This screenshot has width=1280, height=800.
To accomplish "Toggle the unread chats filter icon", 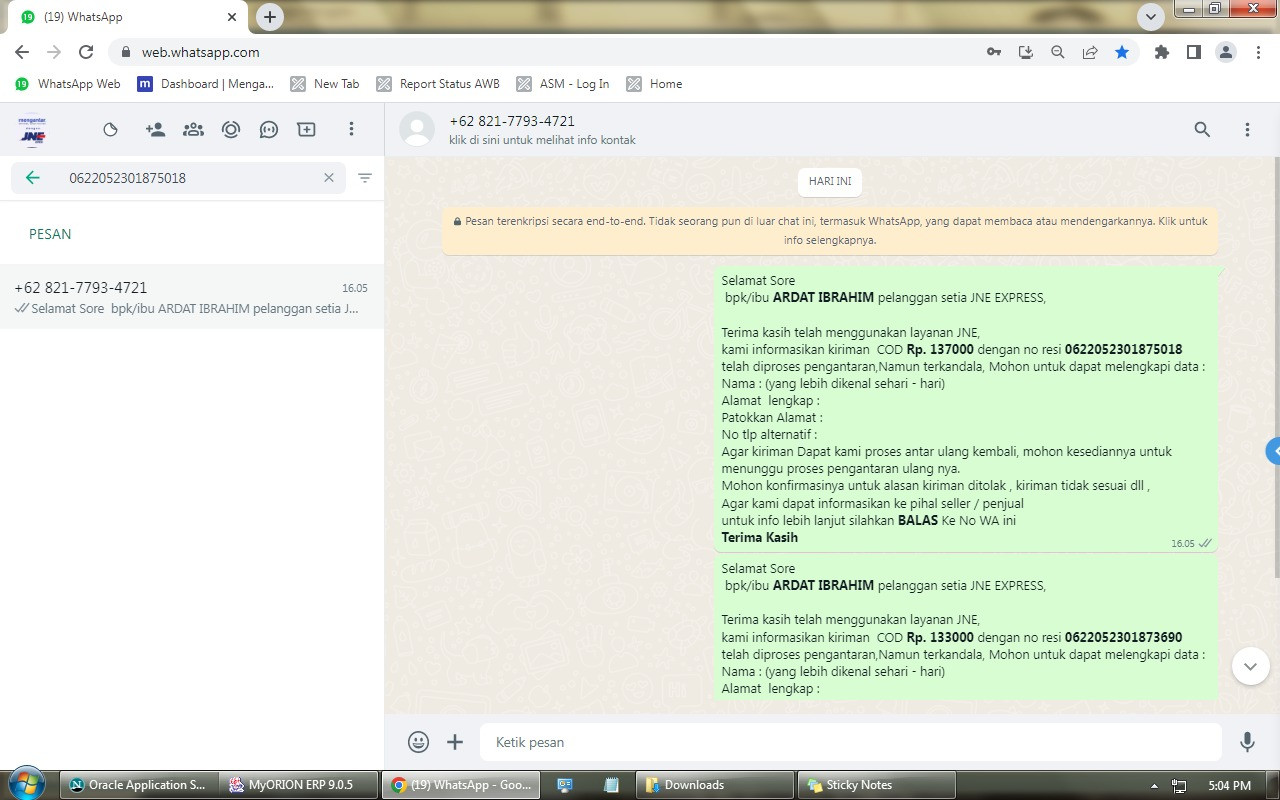I will click(x=365, y=178).
